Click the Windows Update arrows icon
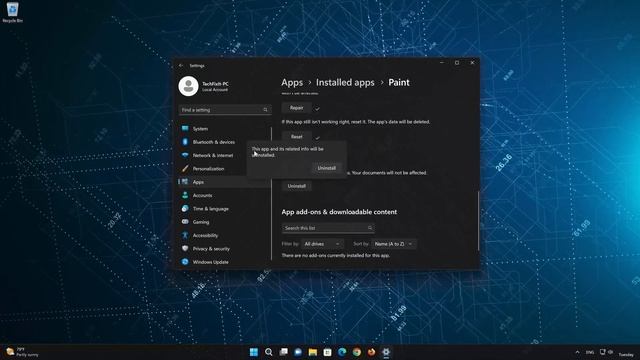 (185, 262)
